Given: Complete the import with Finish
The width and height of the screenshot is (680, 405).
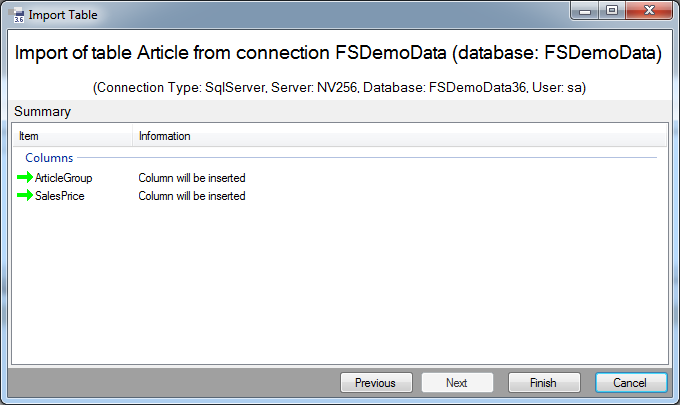Looking at the screenshot, I should pos(544,383).
